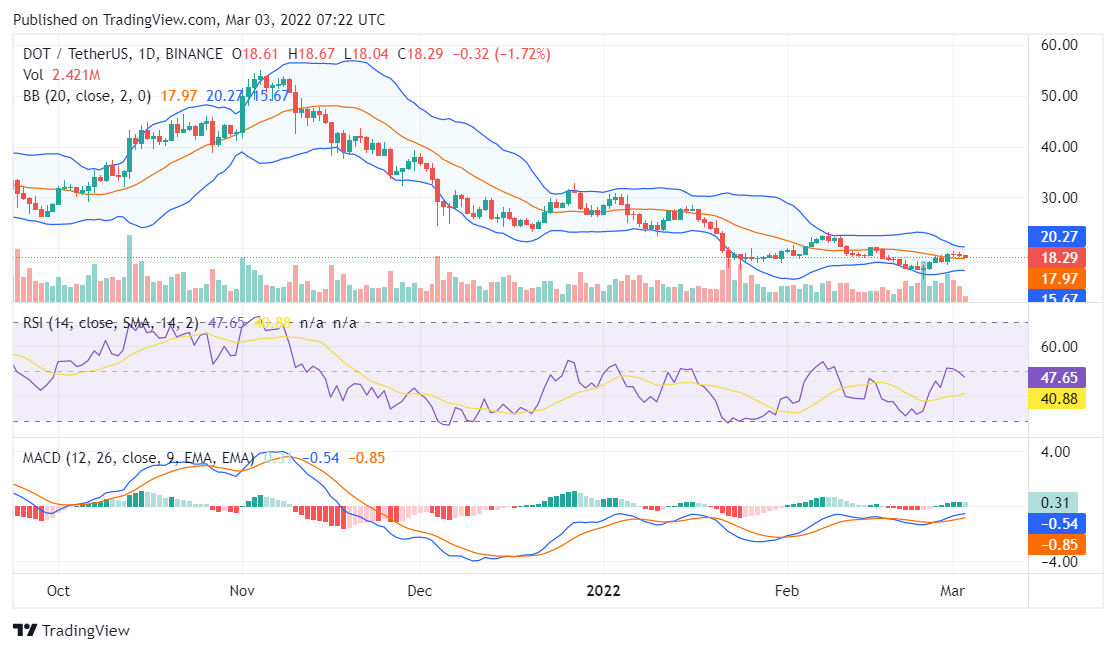The height and width of the screenshot is (652, 1116).
Task: Click the TradingView logo icon at bottom left
Action: (x=25, y=631)
